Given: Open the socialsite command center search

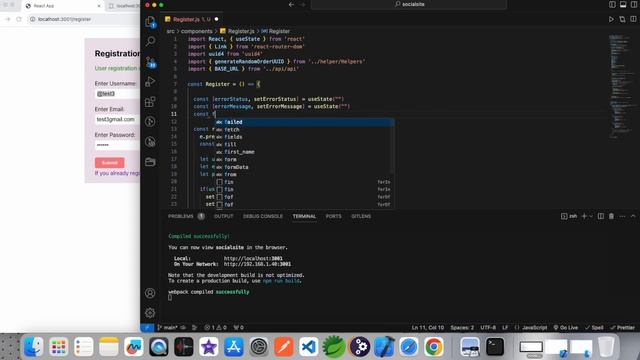Looking at the screenshot, I should 409,4.
